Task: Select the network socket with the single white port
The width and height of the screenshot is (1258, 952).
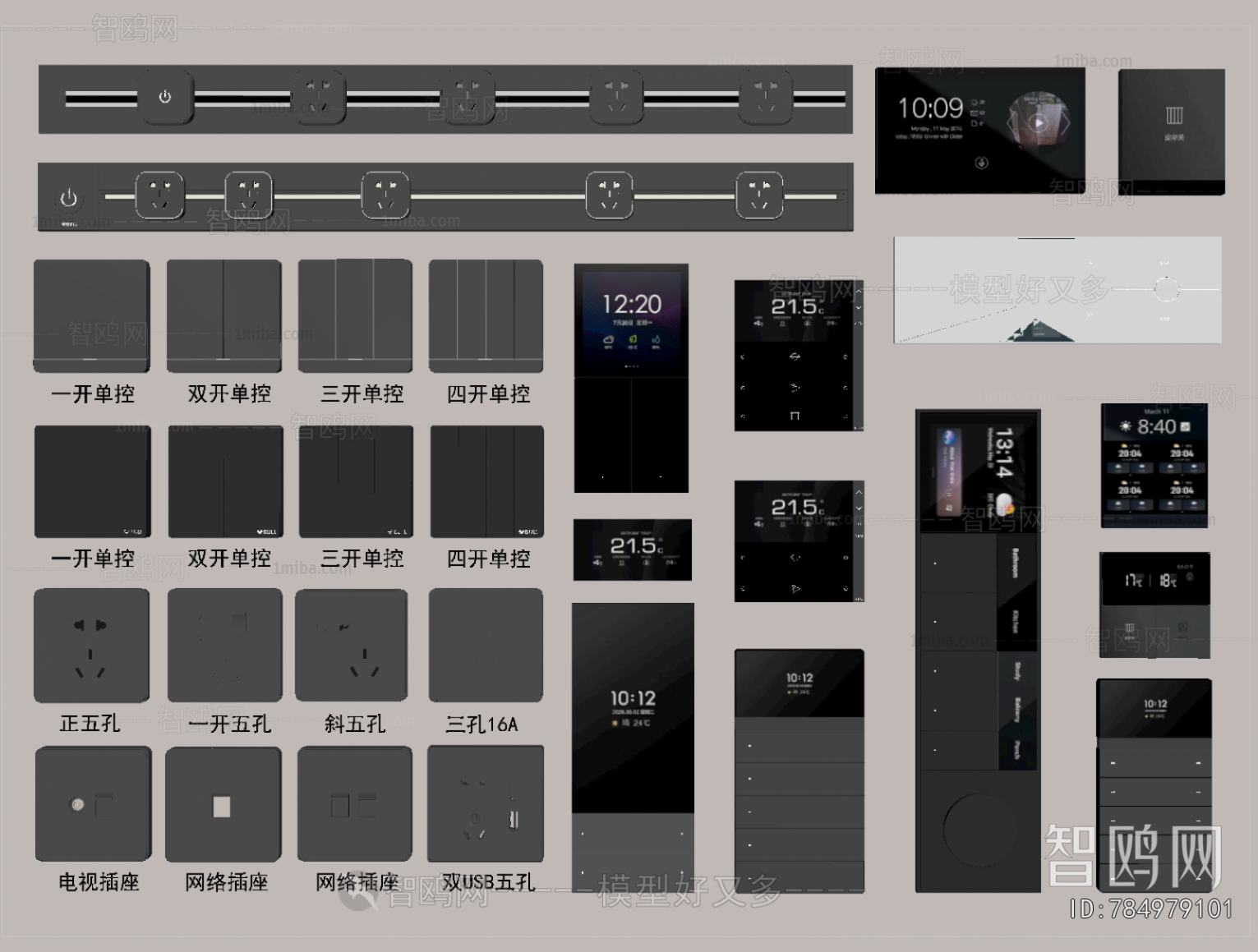Action: click(223, 805)
